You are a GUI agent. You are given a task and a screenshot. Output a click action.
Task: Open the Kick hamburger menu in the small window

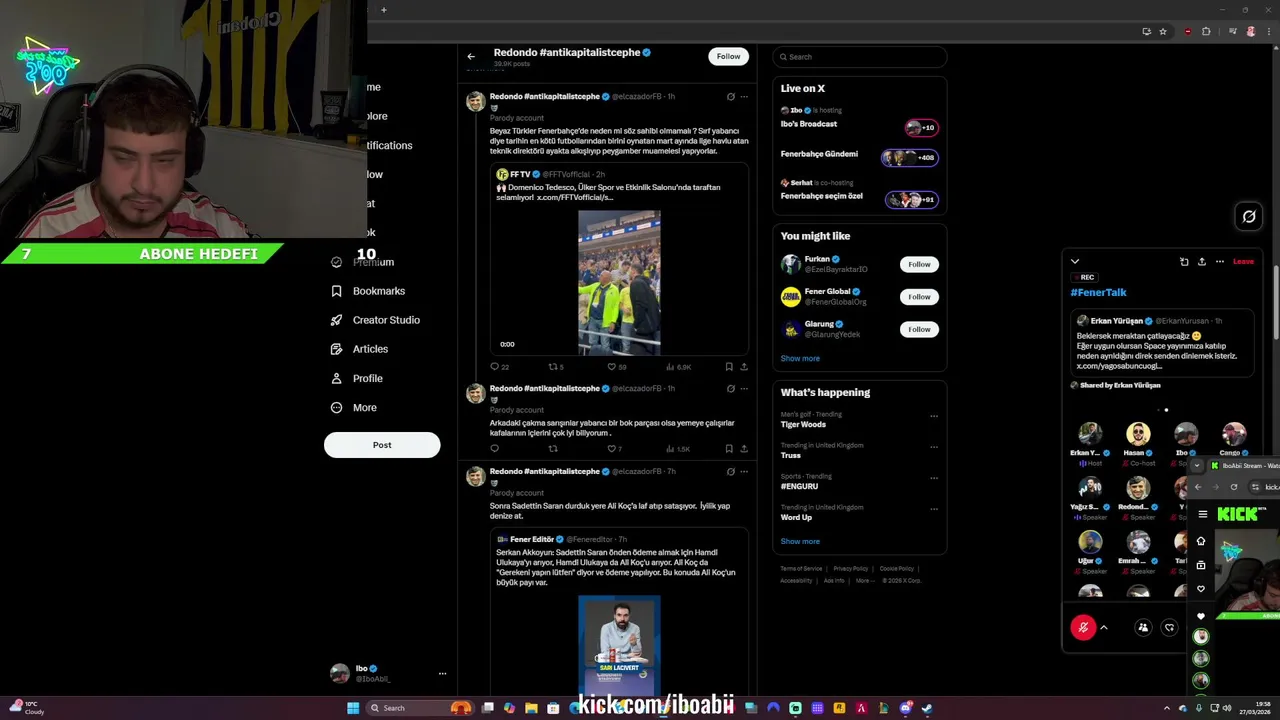click(1203, 514)
